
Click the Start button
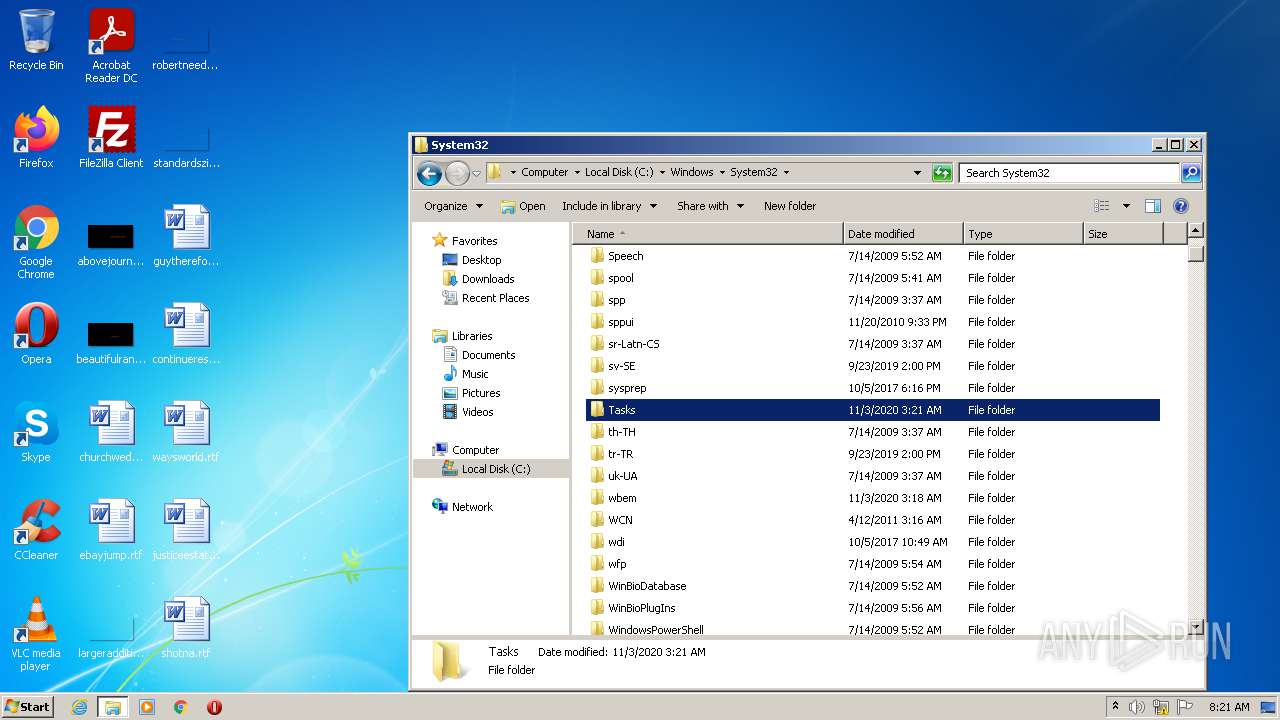(x=28, y=707)
